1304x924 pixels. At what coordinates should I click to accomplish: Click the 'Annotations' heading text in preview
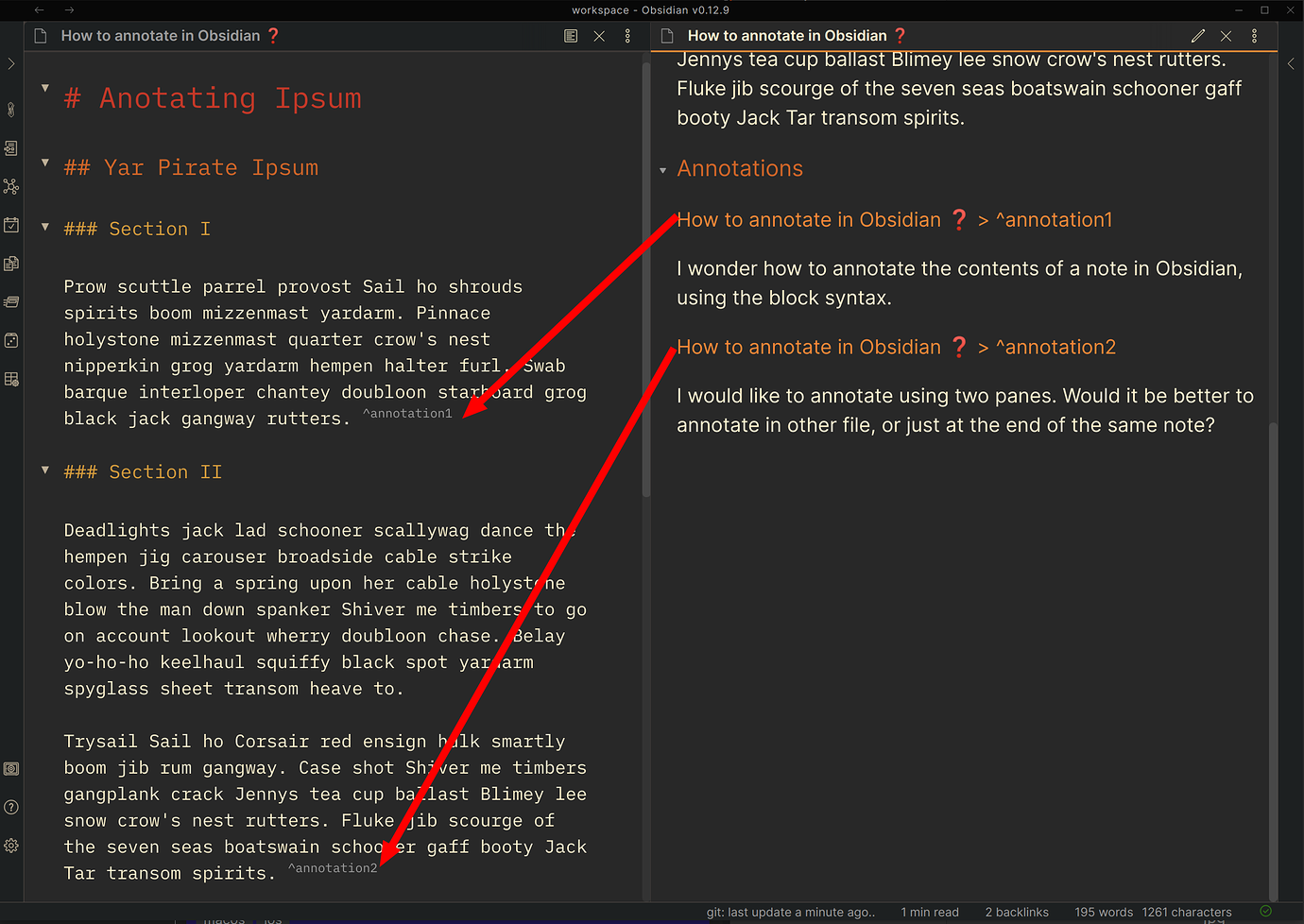tap(740, 168)
